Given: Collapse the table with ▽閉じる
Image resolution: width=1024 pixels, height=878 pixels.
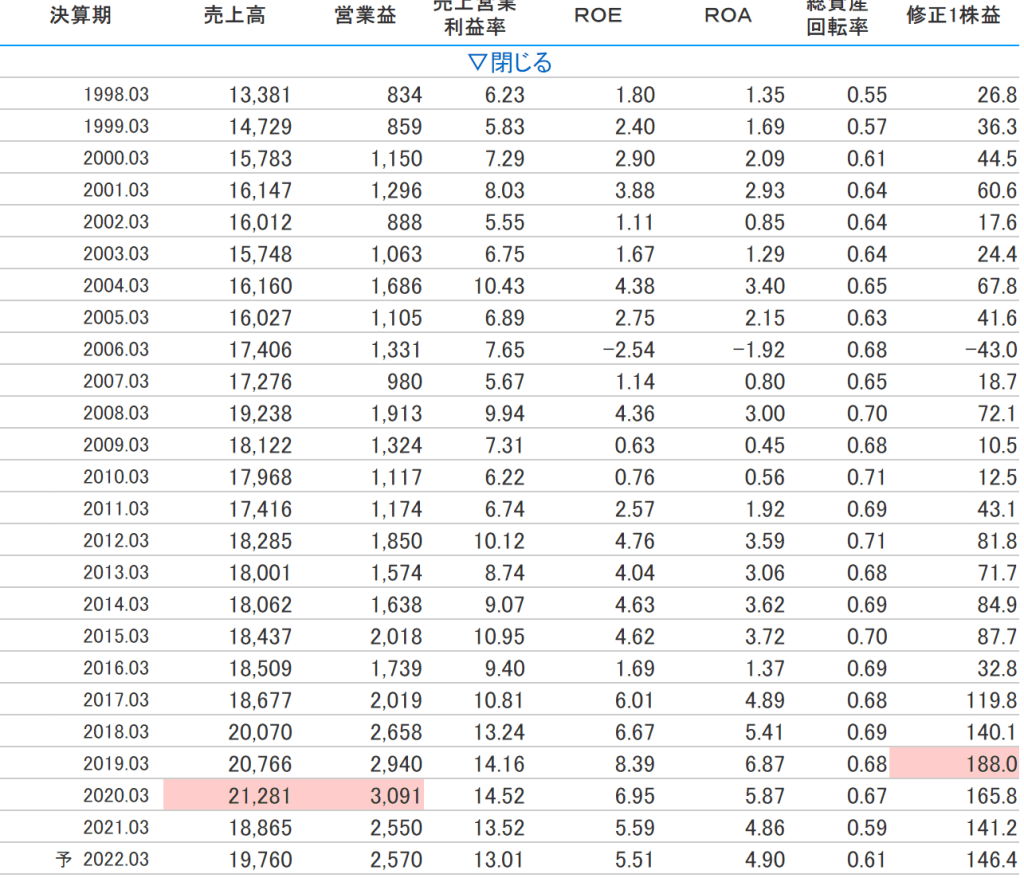Looking at the screenshot, I should [x=510, y=63].
